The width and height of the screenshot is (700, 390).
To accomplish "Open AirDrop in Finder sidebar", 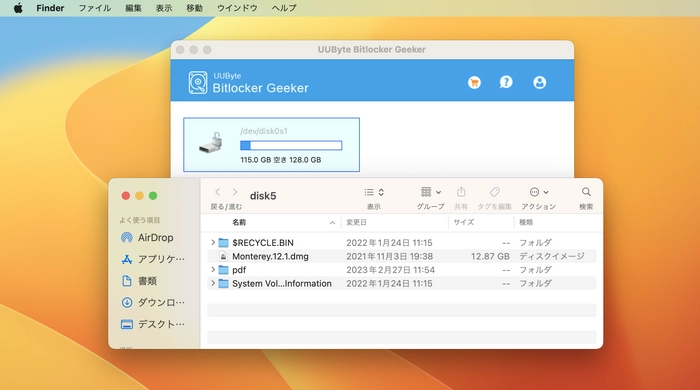I will pos(147,237).
